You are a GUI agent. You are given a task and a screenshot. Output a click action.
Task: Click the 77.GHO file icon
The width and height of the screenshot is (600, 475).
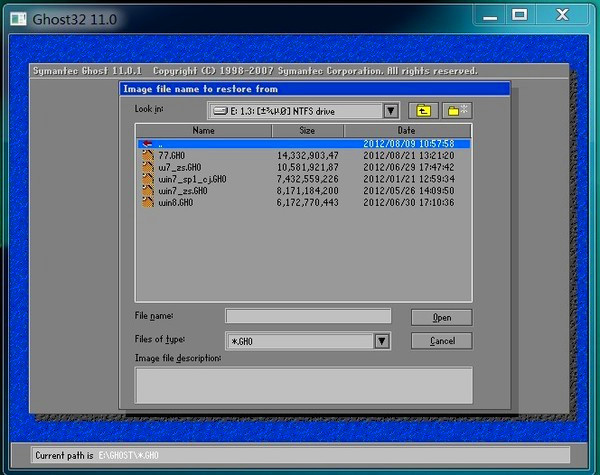(x=148, y=155)
